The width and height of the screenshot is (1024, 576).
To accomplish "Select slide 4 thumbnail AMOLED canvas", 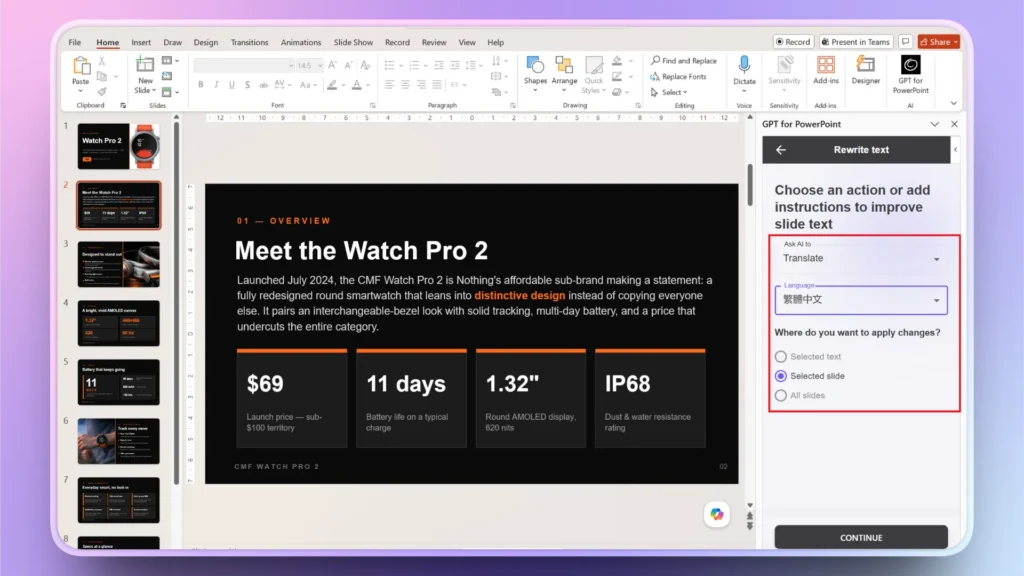I will tap(118, 323).
